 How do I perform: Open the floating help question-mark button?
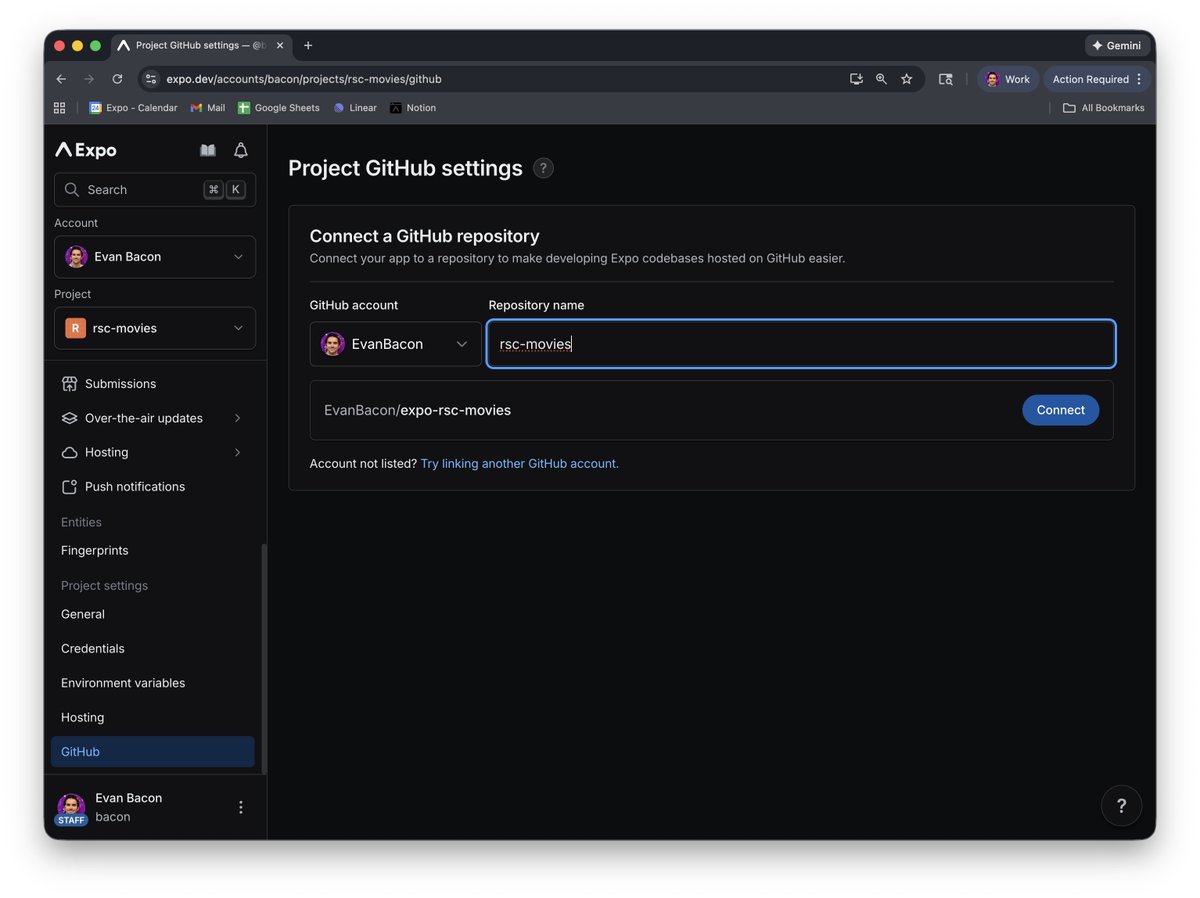tap(1121, 805)
